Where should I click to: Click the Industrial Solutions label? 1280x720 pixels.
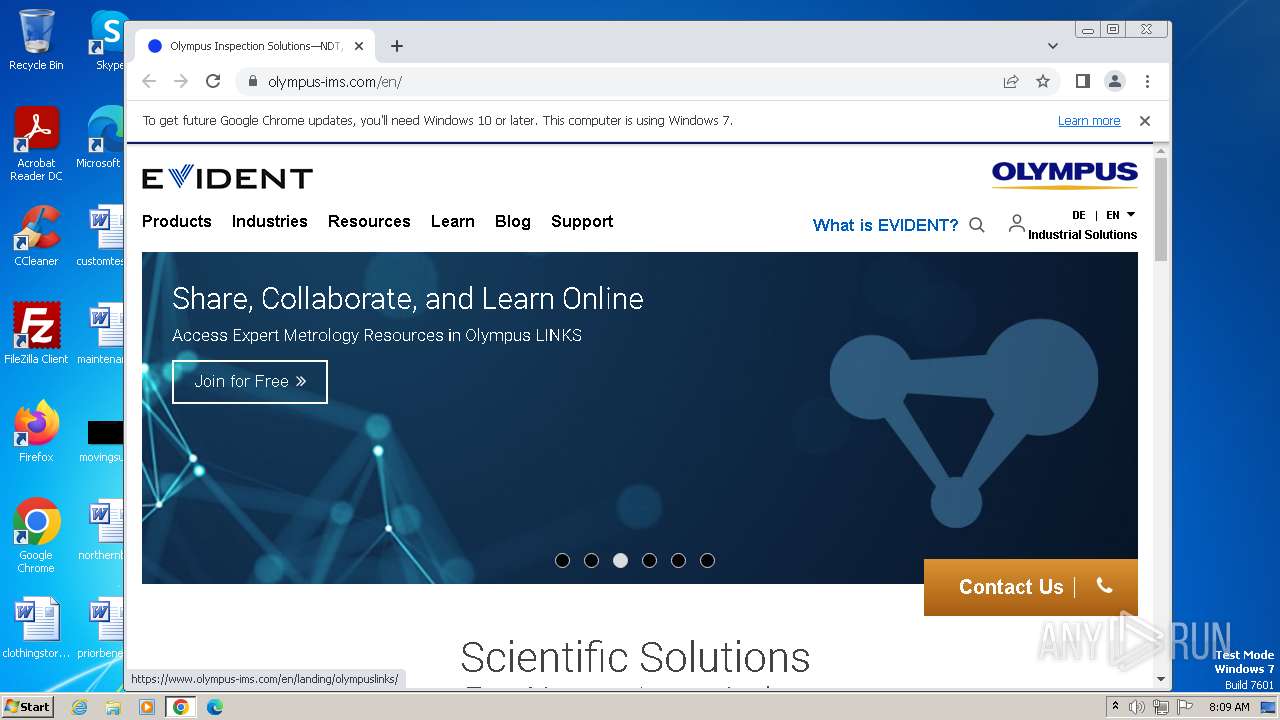coord(1082,235)
